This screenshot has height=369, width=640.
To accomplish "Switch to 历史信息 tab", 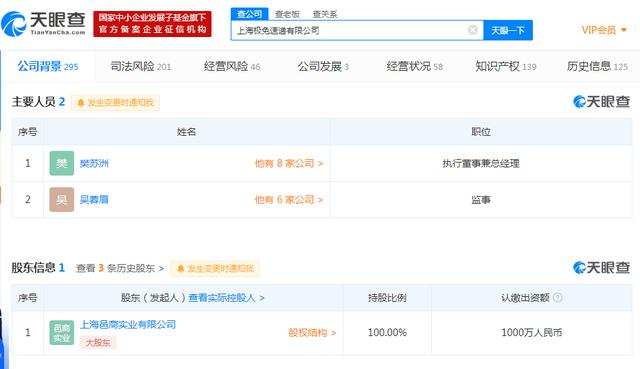I will [x=597, y=66].
